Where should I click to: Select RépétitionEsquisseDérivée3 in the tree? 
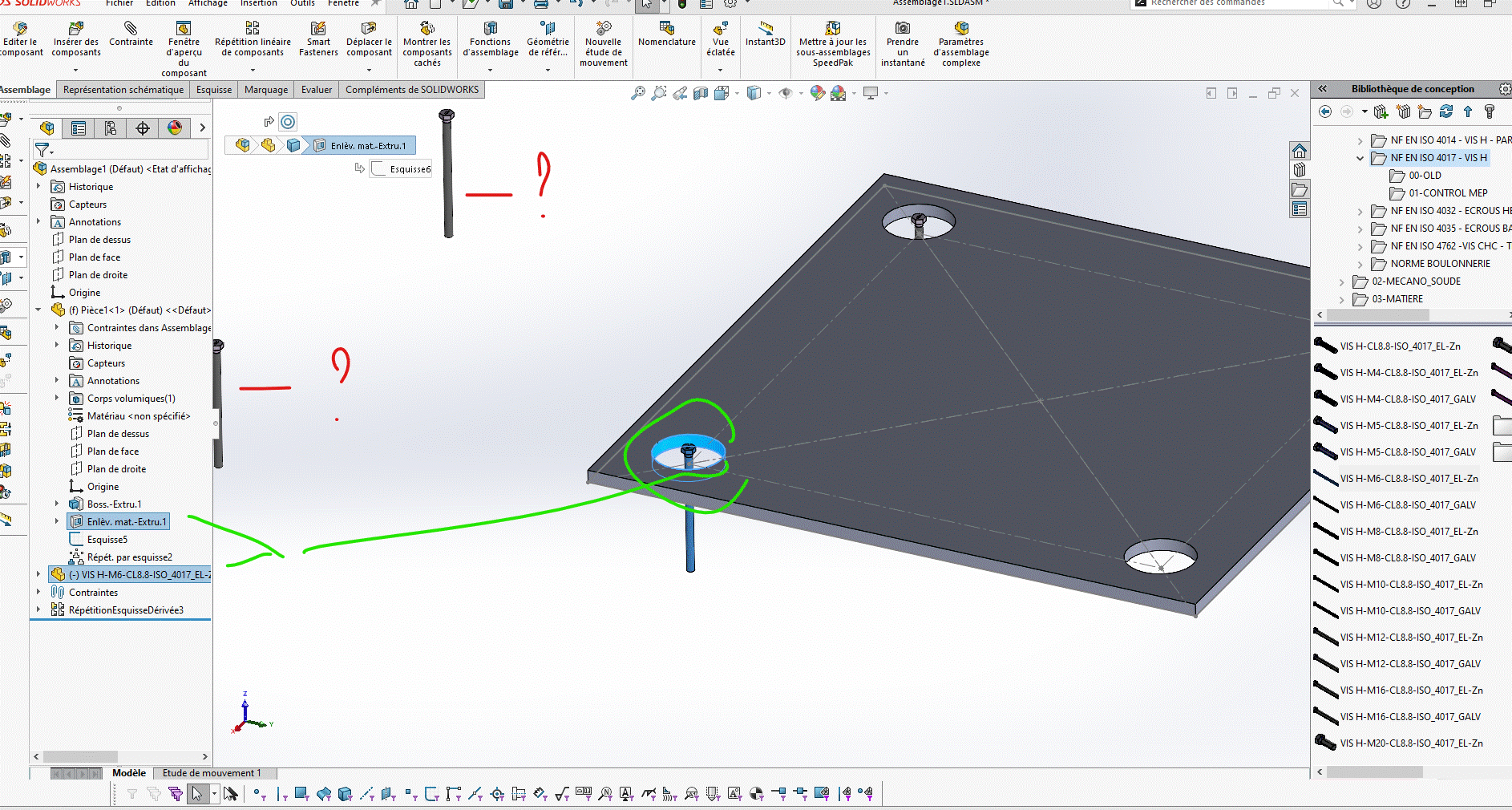click(x=126, y=610)
